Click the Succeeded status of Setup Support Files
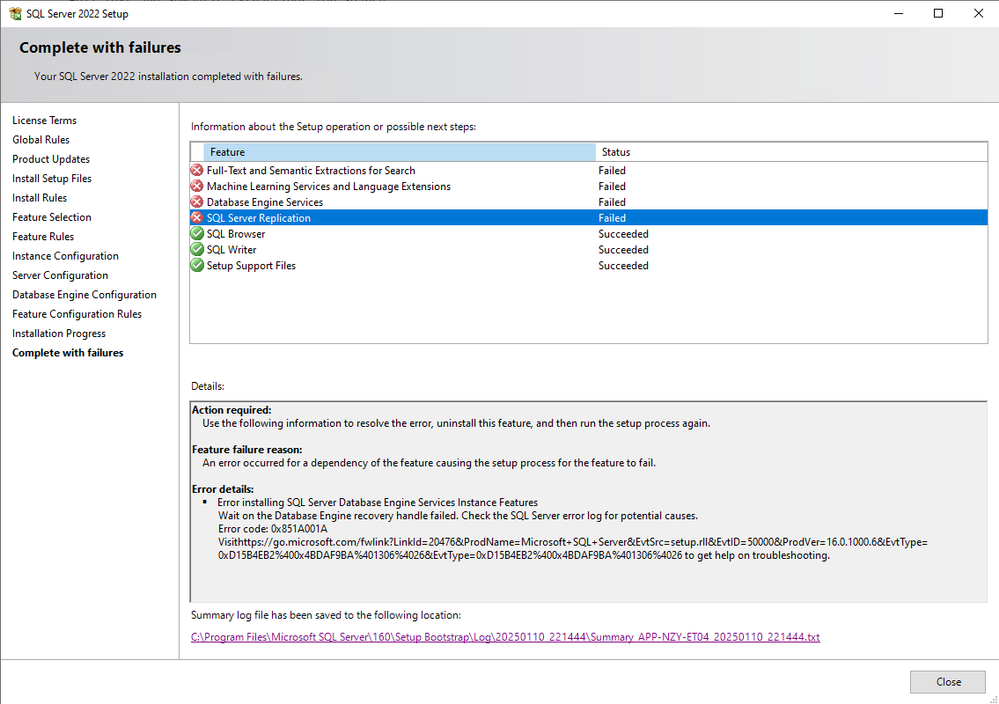999x704 pixels. [623, 266]
